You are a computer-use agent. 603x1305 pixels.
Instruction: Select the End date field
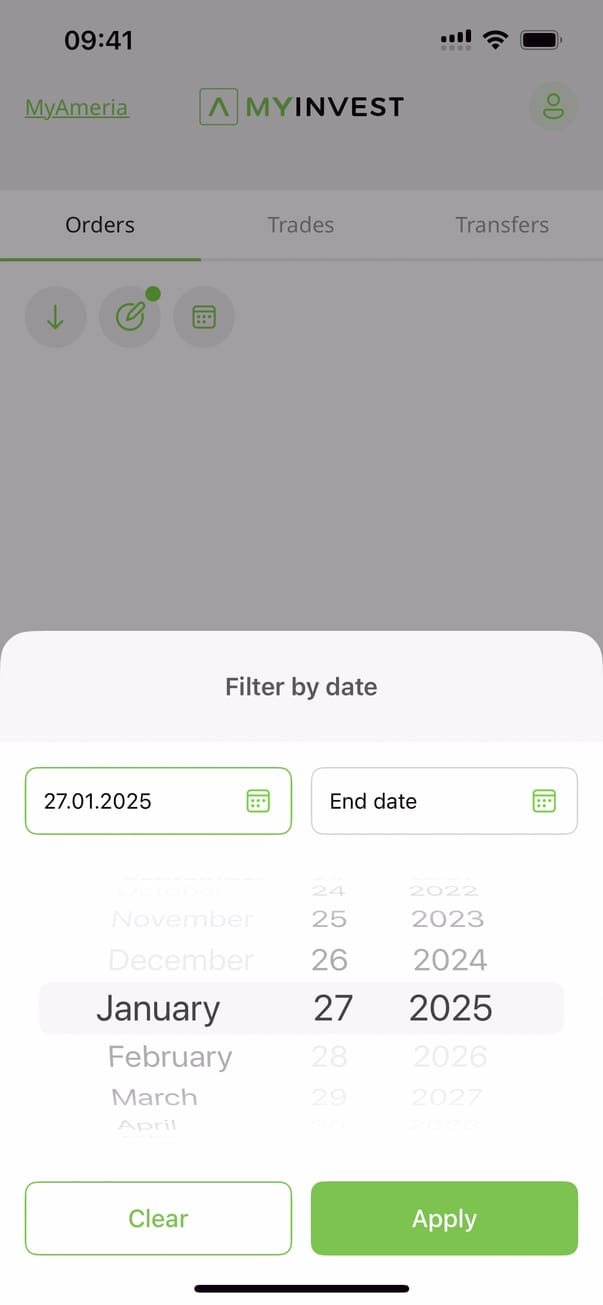(x=420, y=801)
